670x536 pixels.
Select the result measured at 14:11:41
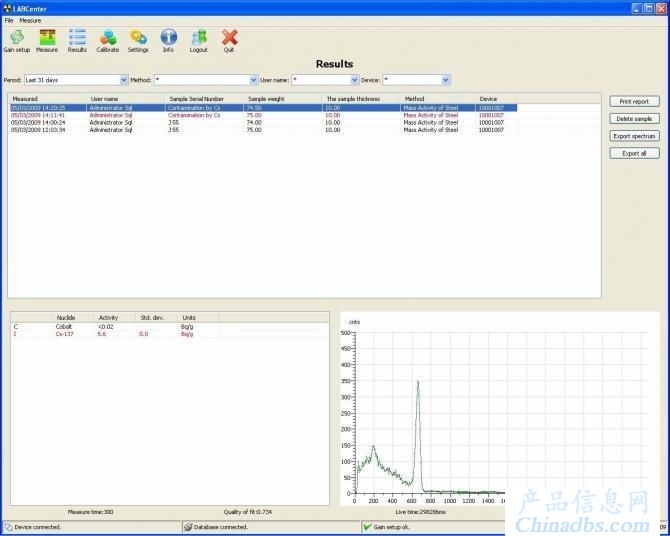tap(263, 115)
